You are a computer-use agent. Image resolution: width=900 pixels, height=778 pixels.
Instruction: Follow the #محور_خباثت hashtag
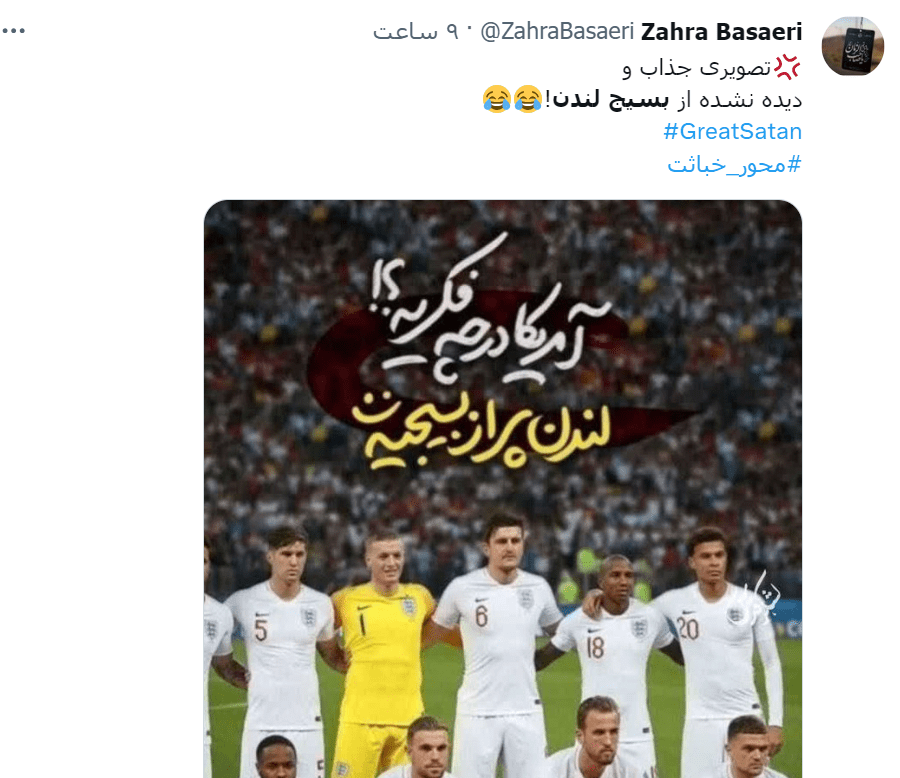tap(734, 165)
